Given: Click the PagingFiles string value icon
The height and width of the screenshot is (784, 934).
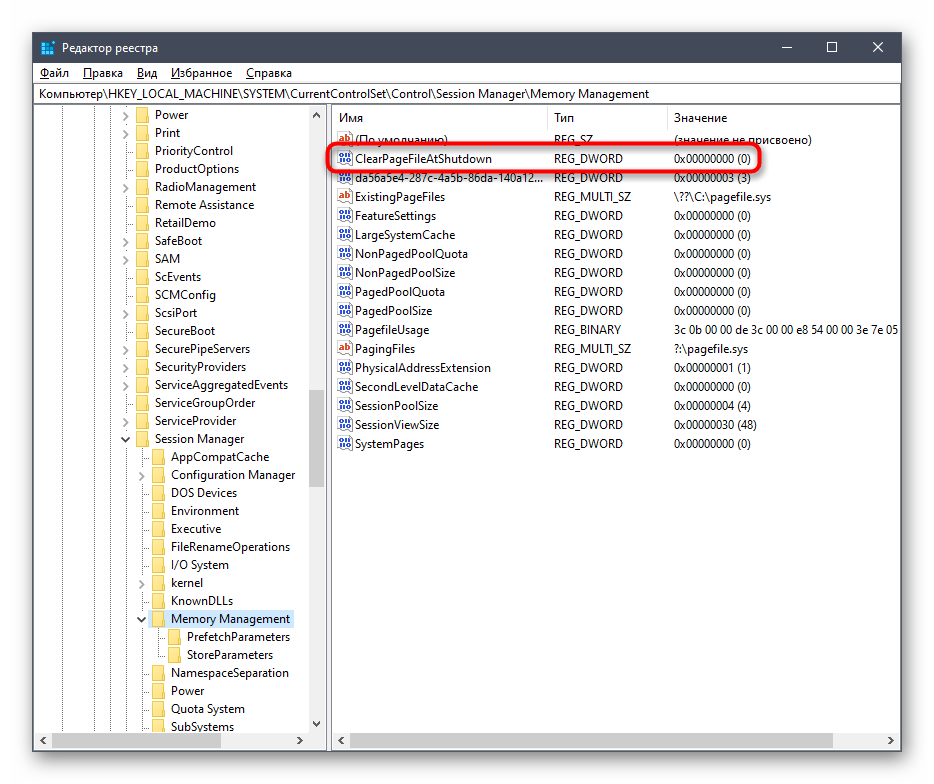Looking at the screenshot, I should pyautogui.click(x=345, y=349).
